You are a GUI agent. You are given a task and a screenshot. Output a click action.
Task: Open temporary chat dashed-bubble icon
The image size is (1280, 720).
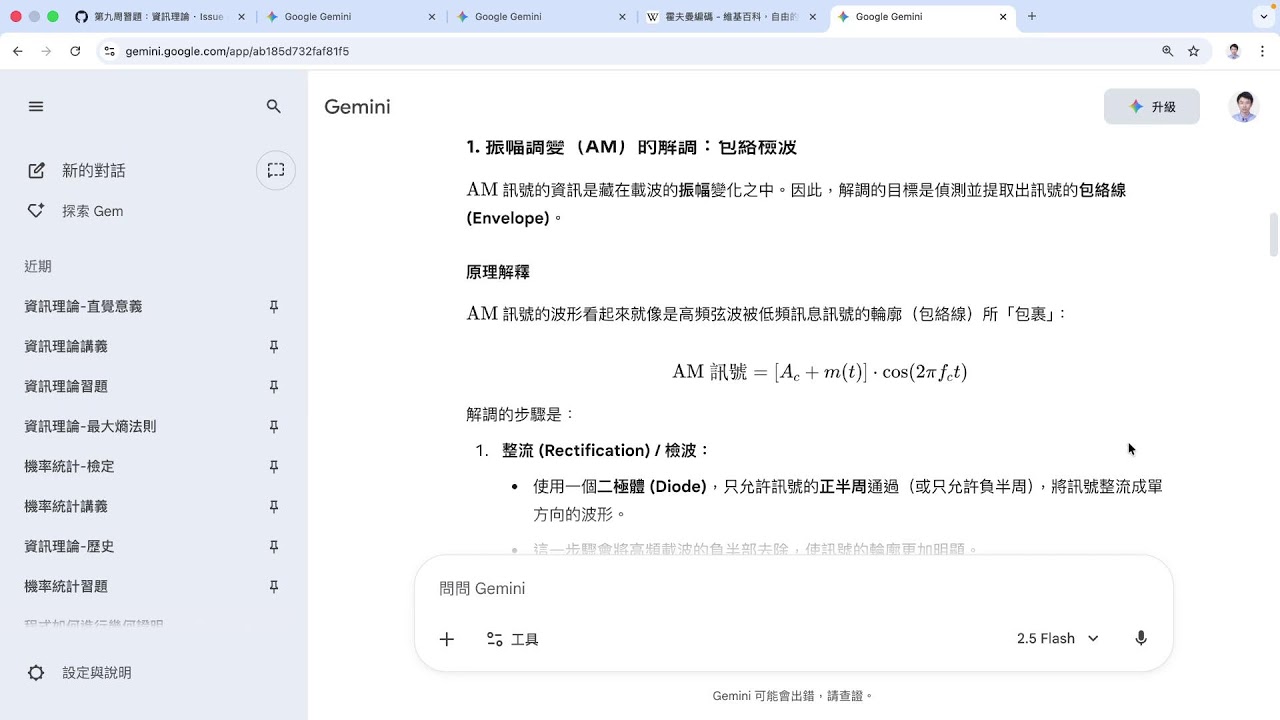coord(276,170)
